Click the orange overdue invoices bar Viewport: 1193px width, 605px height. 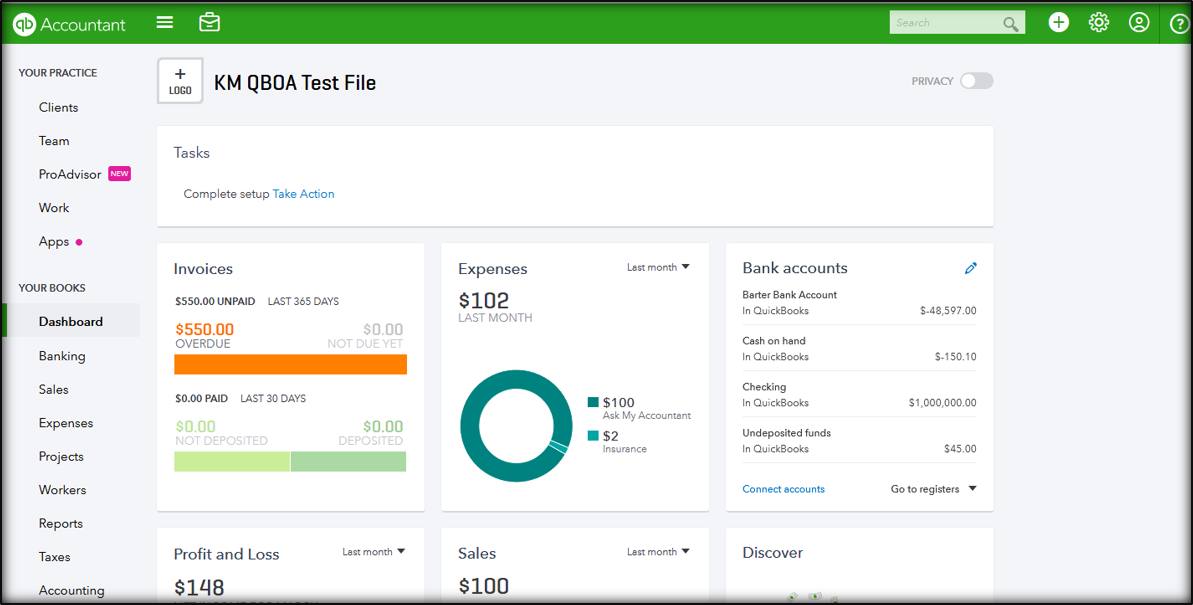click(x=291, y=365)
